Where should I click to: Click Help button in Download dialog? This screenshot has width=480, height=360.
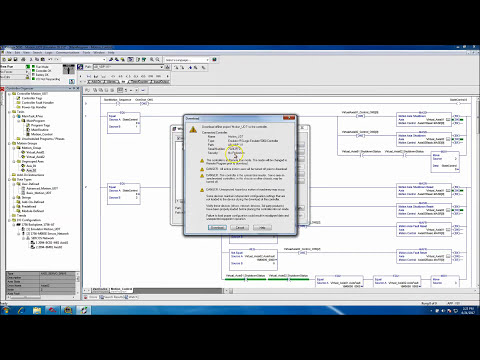pyautogui.click(x=262, y=227)
